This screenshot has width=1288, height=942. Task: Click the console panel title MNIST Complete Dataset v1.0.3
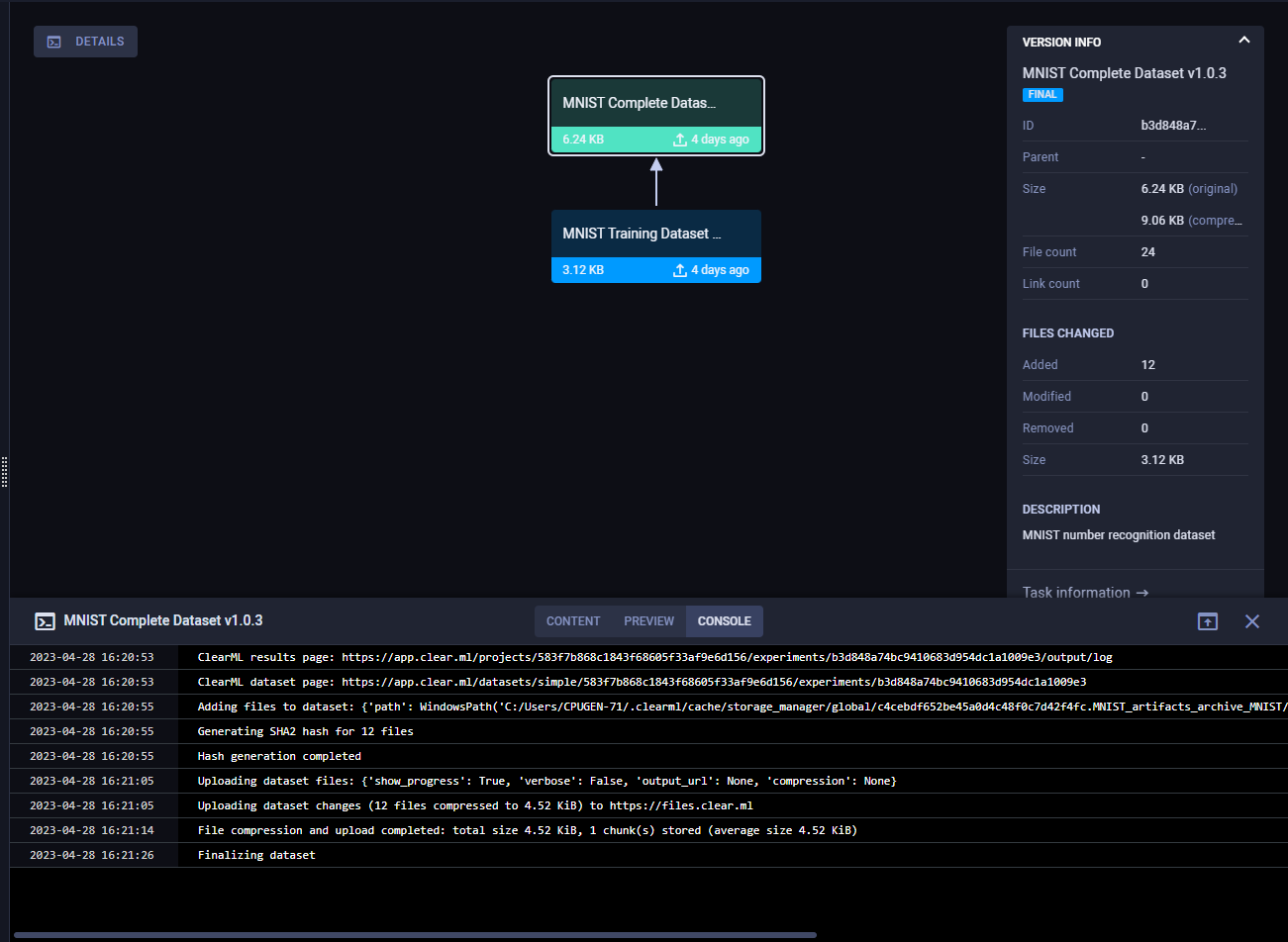pos(163,620)
